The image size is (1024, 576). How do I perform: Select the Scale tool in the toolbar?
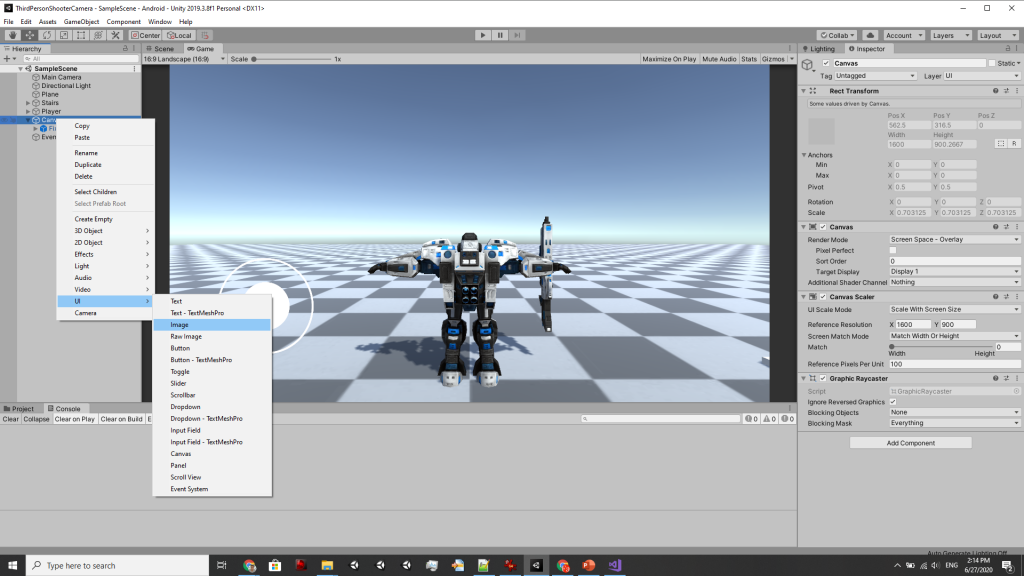64,35
